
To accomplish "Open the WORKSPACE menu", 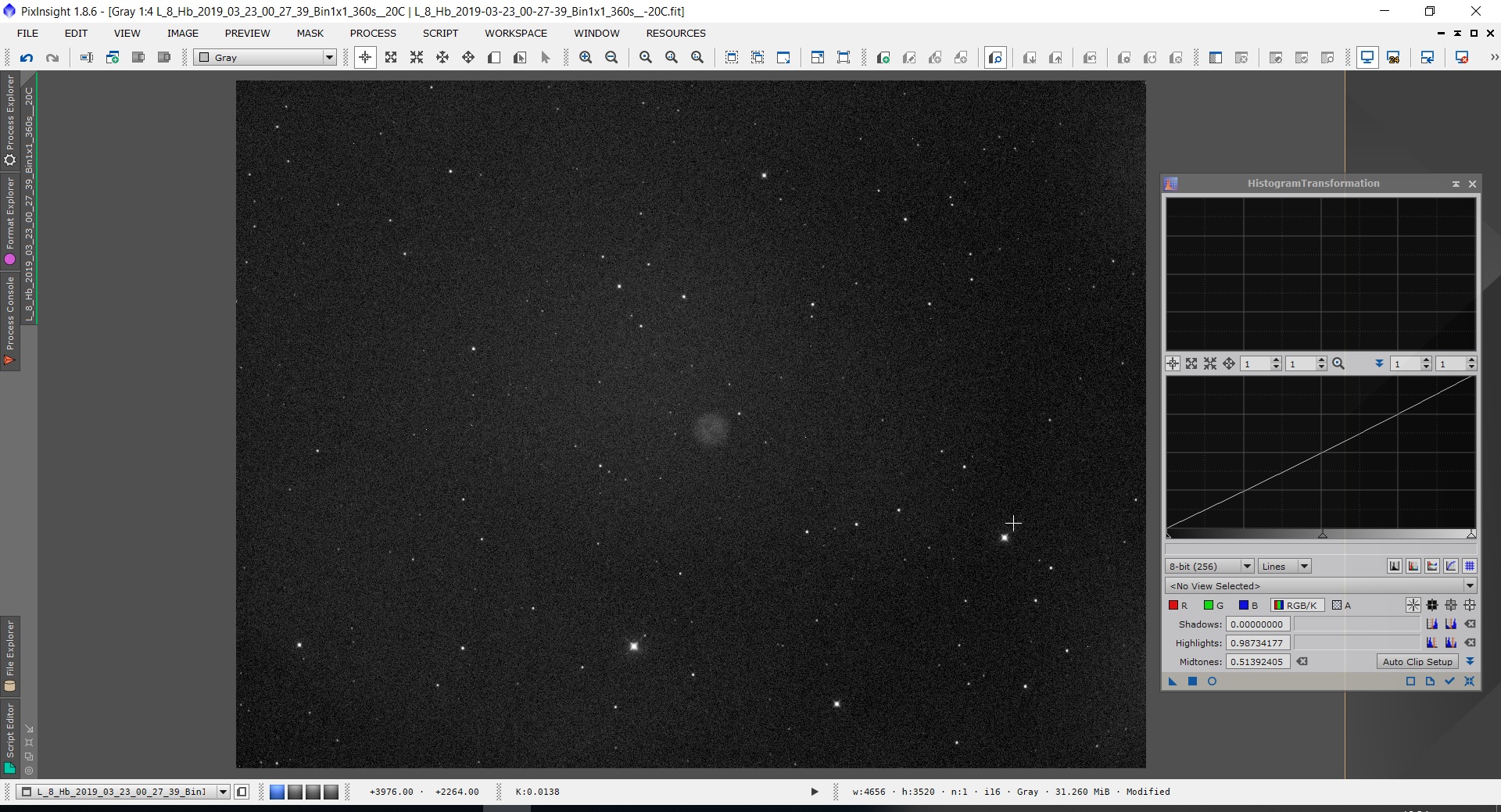I will 515,33.
